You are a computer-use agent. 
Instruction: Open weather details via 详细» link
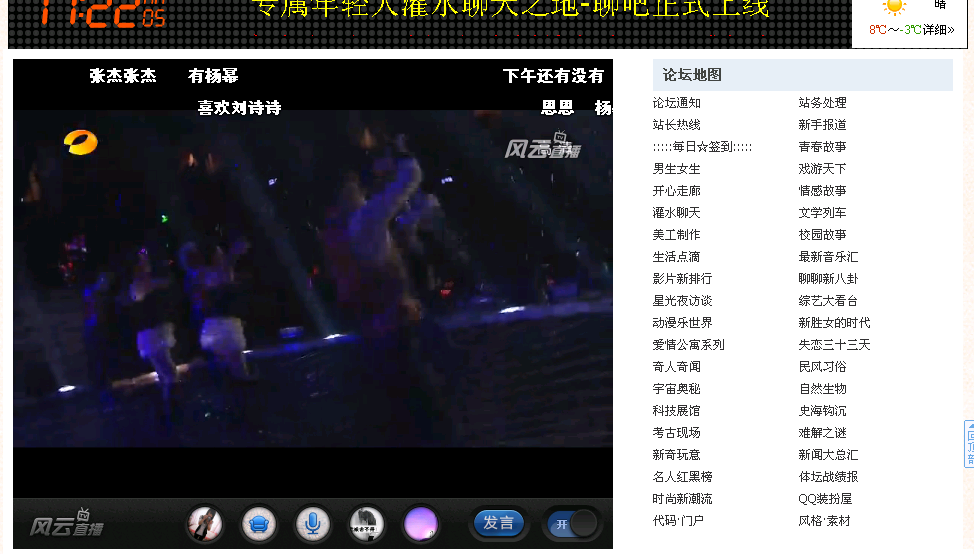[938, 30]
